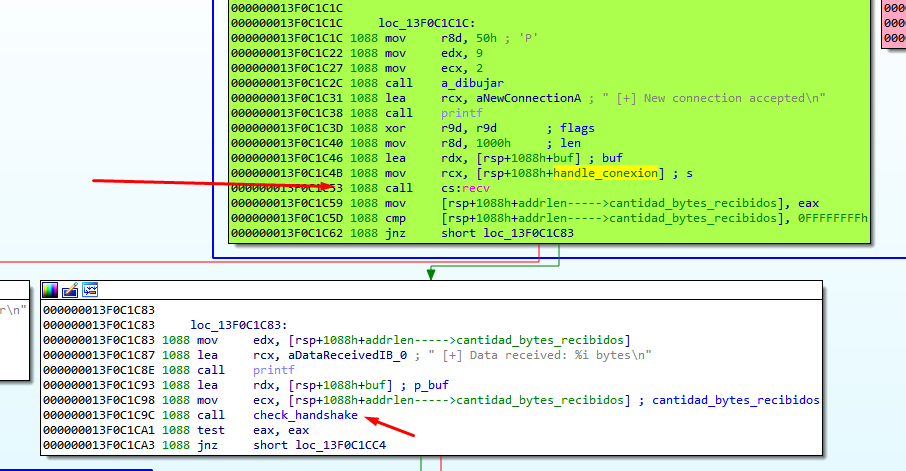This screenshot has width=906, height=471.
Task: Click the check_handshake function call
Action: (305, 415)
